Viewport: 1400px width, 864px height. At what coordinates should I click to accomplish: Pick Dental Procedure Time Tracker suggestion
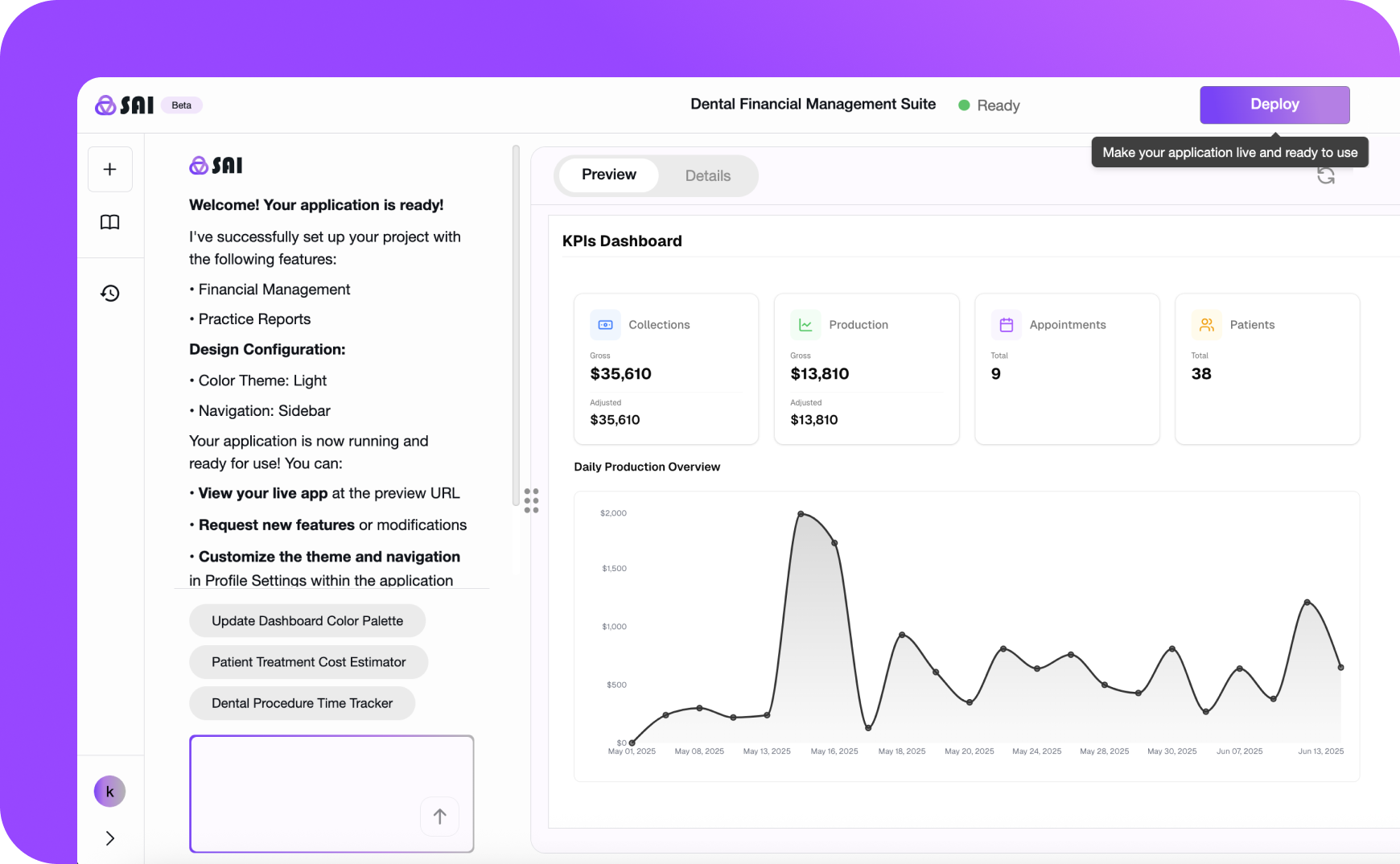pyautogui.click(x=302, y=703)
